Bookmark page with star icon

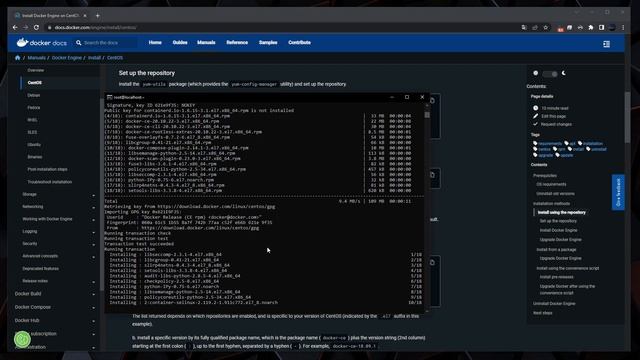(546, 27)
